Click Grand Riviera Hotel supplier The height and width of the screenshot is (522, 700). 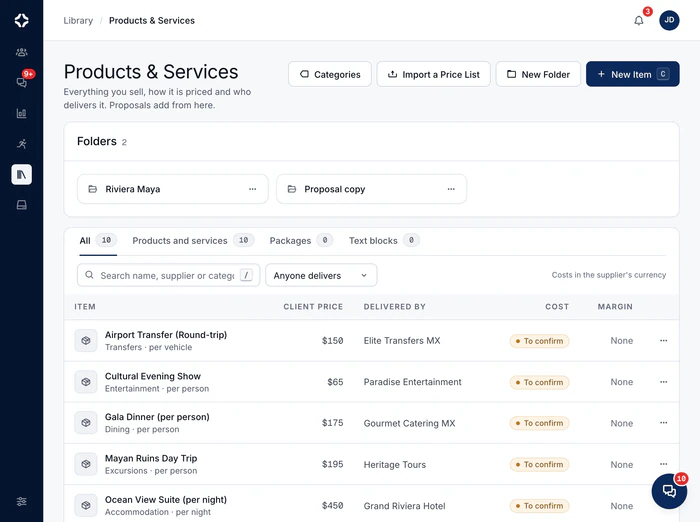(x=404, y=506)
